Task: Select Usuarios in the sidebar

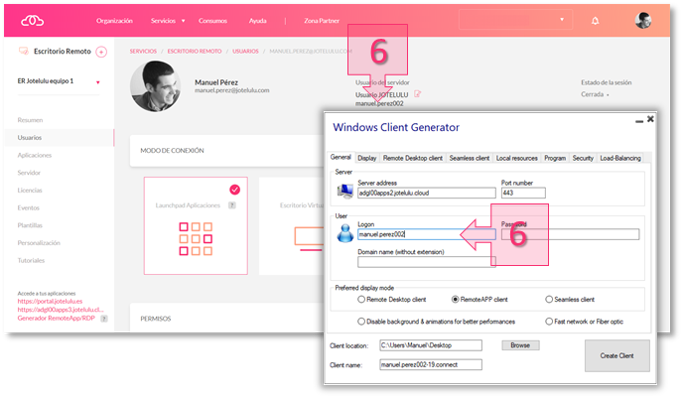Action: tap(30, 137)
